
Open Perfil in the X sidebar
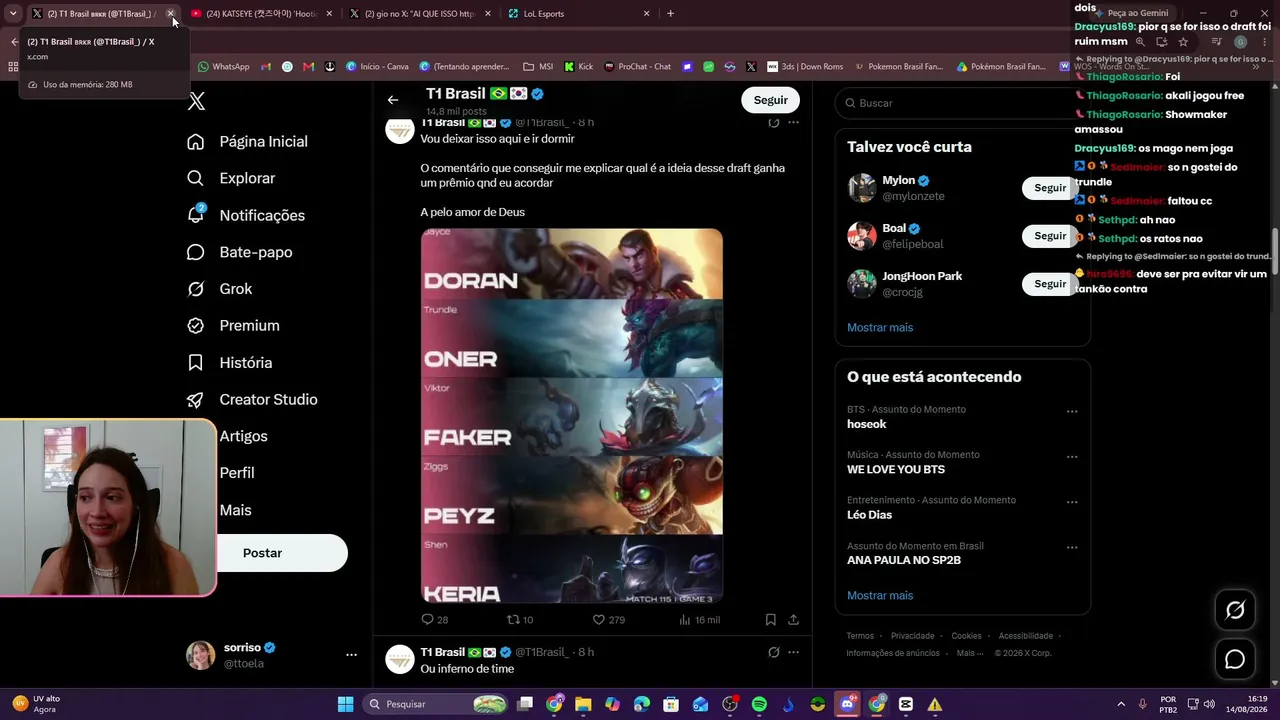click(x=237, y=473)
